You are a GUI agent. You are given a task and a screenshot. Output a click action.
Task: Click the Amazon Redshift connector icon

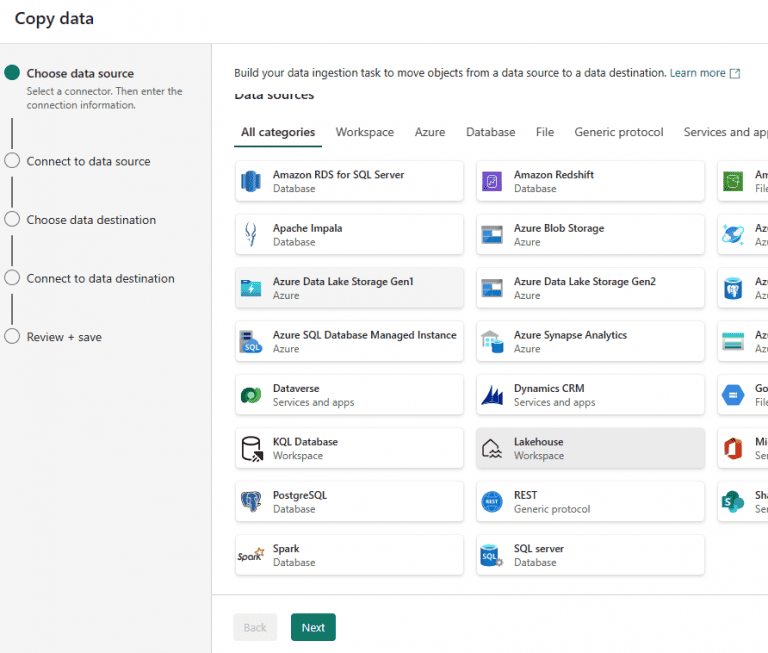click(x=492, y=181)
